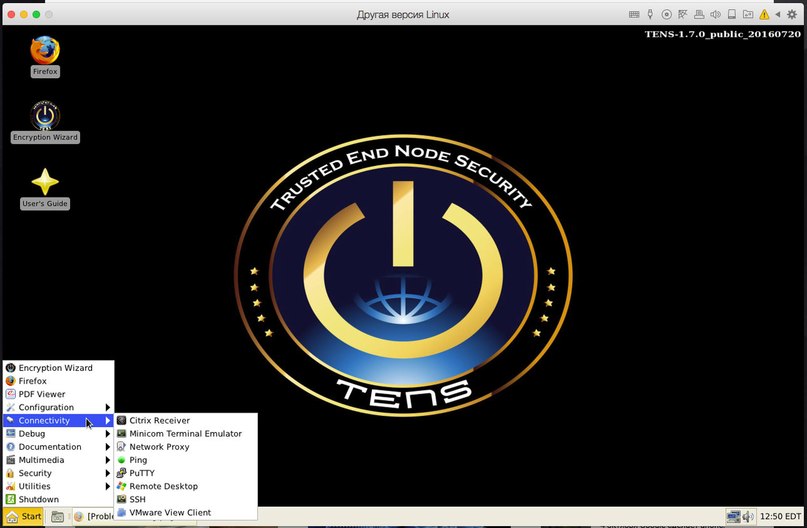Click the Start button in the taskbar
The height and width of the screenshot is (528, 807).
click(24, 516)
